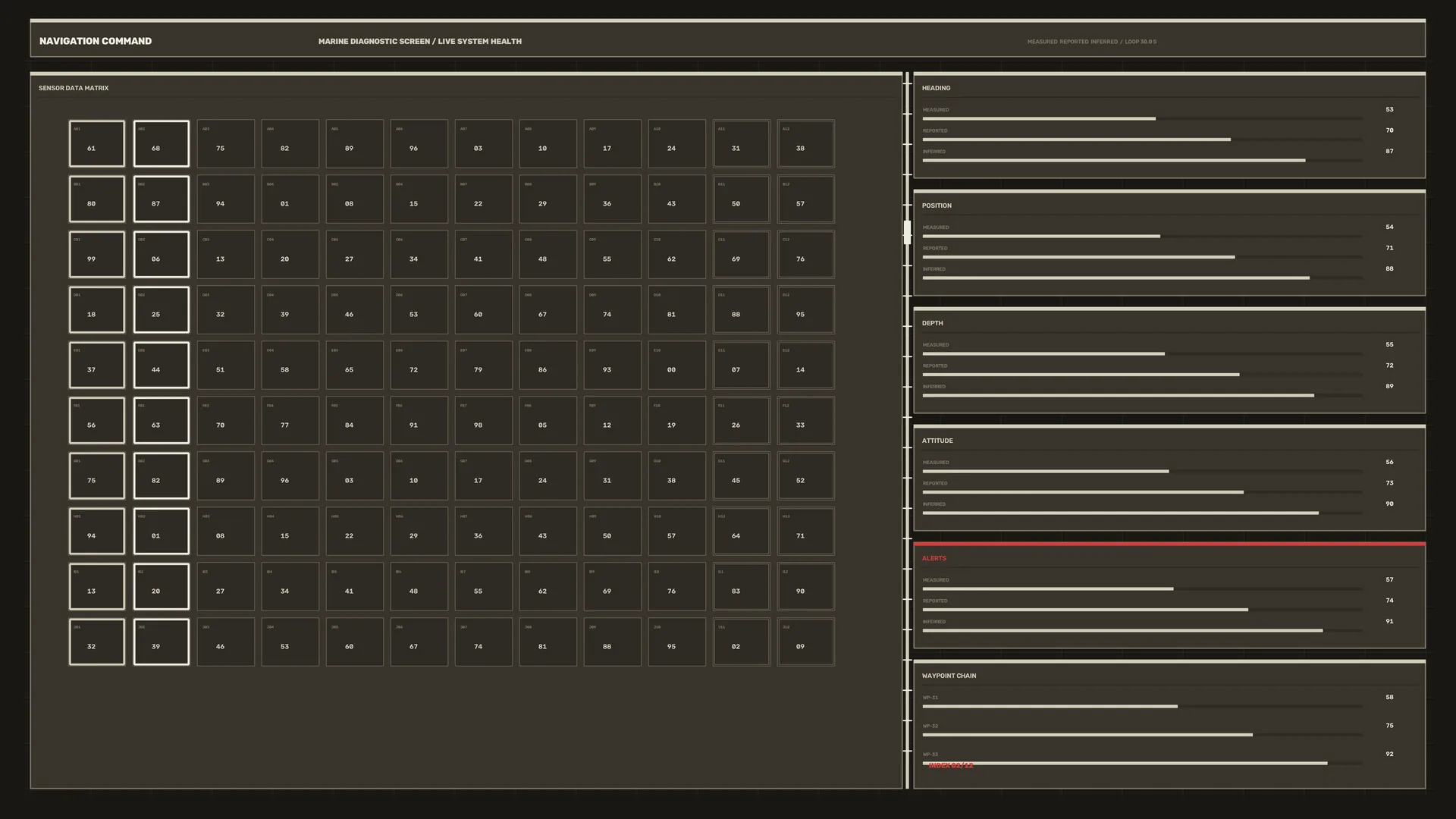Click Heading reported bar at 70
Viewport: 1456px width, 819px height.
click(x=1142, y=140)
